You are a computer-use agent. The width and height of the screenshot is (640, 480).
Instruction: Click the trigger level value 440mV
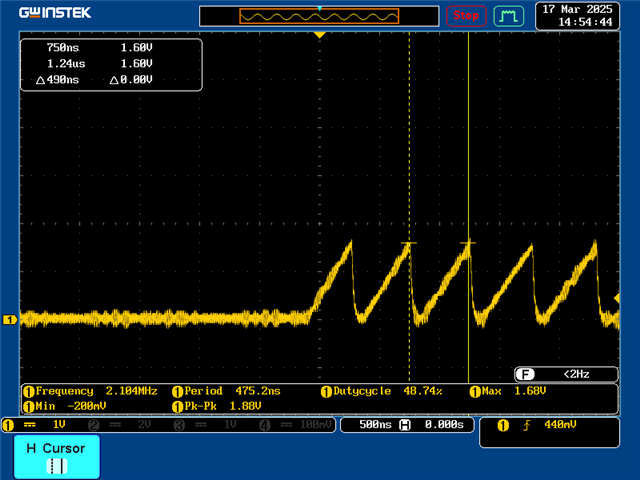[560, 425]
